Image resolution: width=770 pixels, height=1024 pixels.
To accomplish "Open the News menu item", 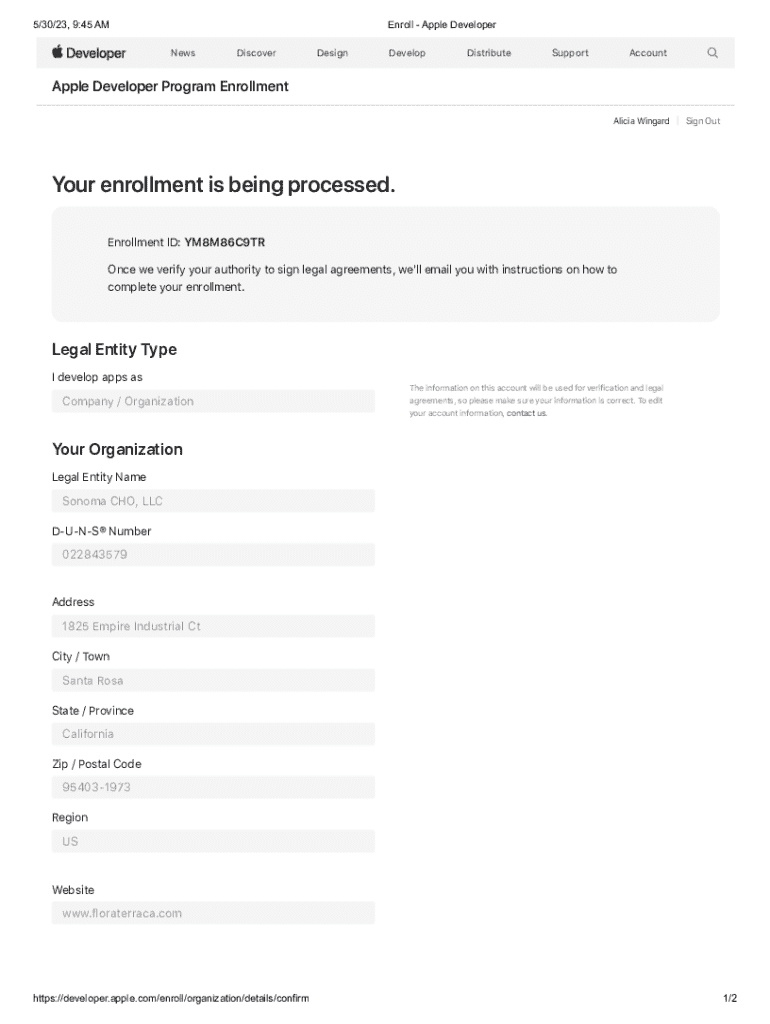I will (183, 53).
